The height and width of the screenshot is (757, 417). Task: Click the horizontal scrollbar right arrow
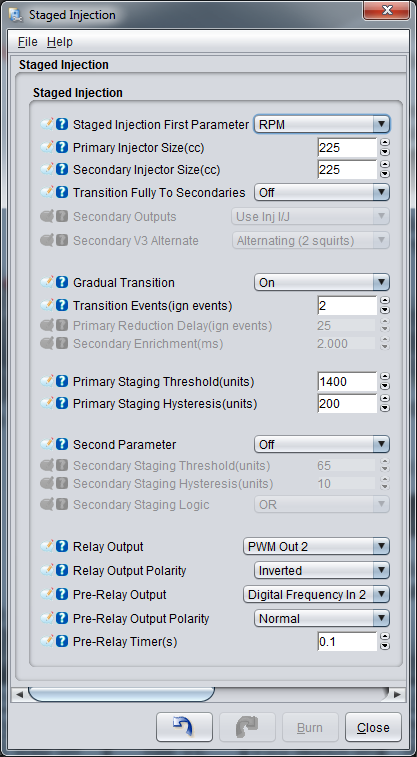397,694
